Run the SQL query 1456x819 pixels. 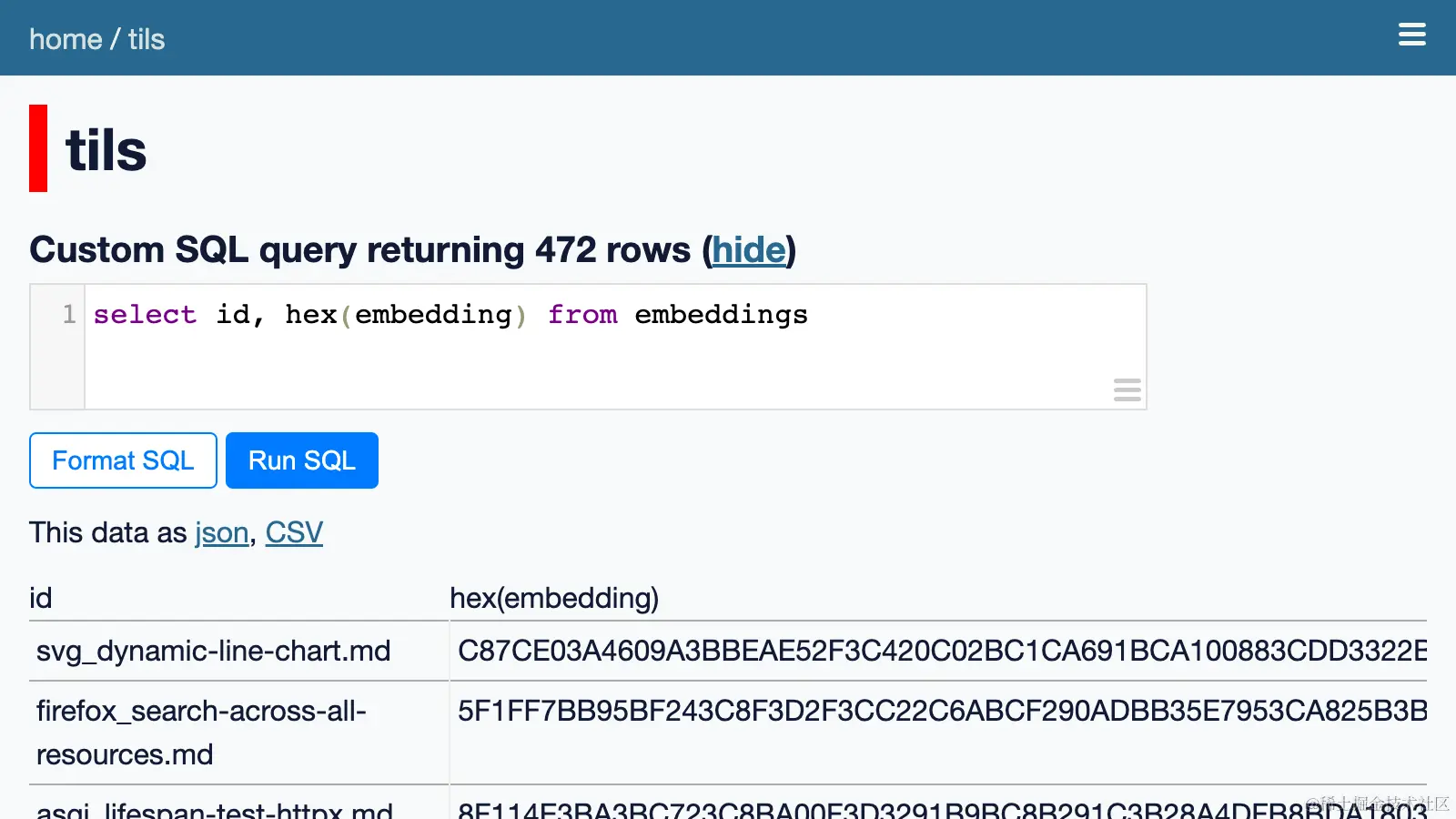pos(301,460)
